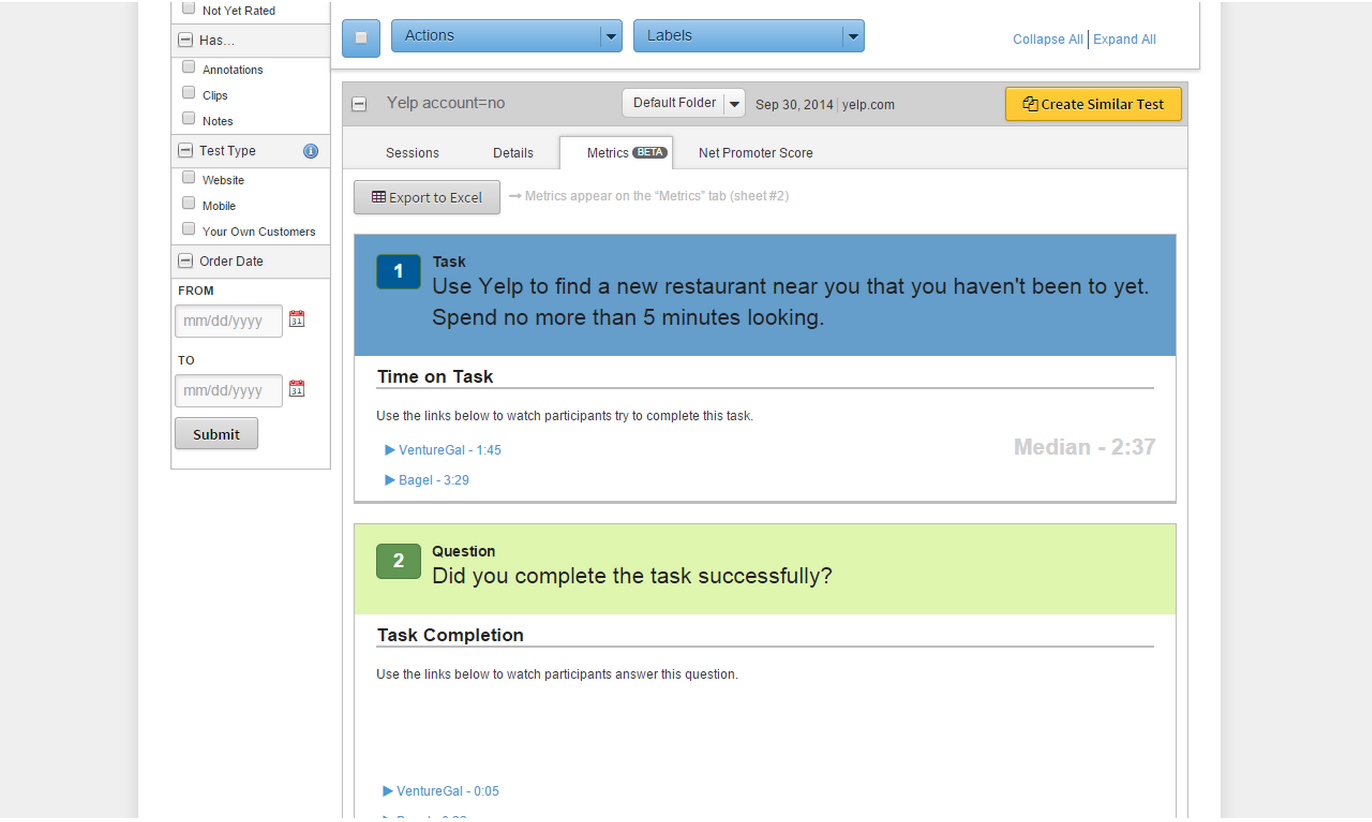Click the FROM date input field
Screen dimensions: 1372x822
229,321
